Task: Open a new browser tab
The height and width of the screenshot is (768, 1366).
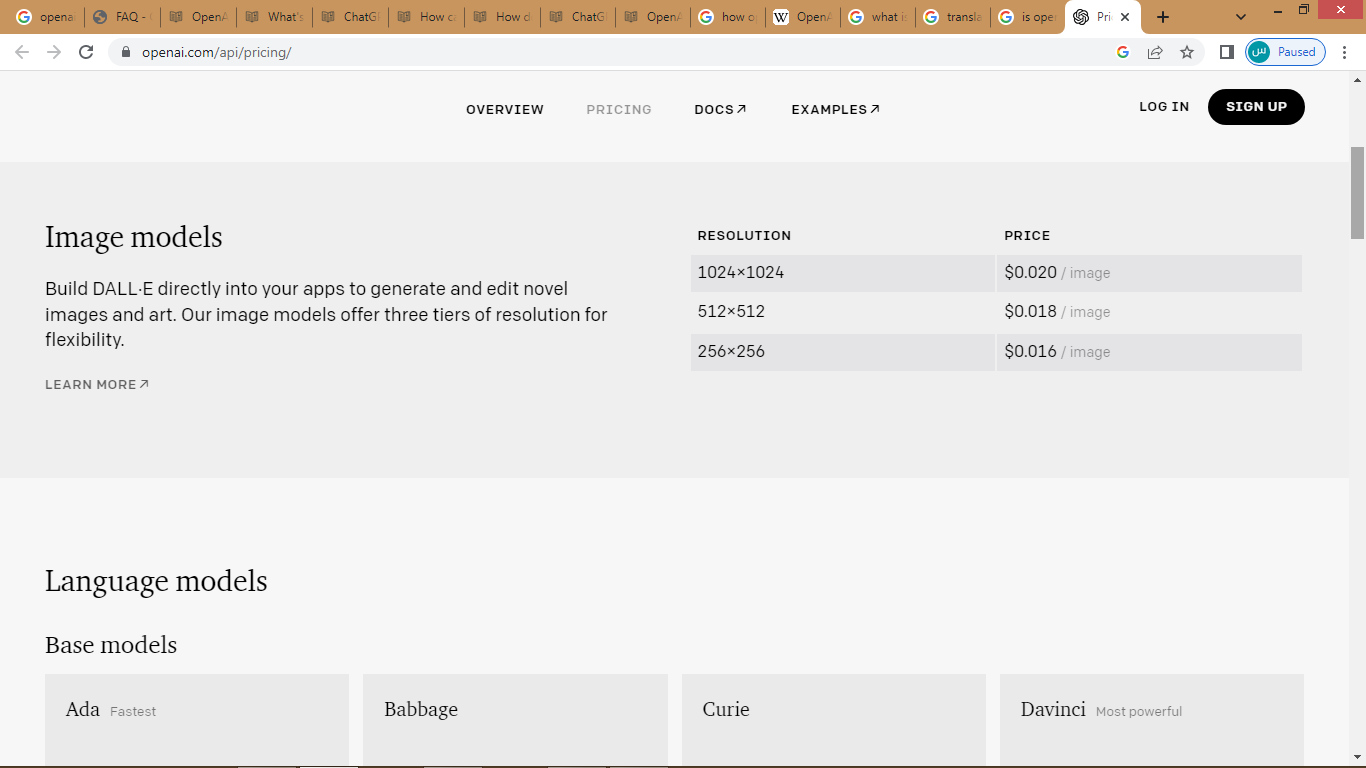Action: point(1163,17)
